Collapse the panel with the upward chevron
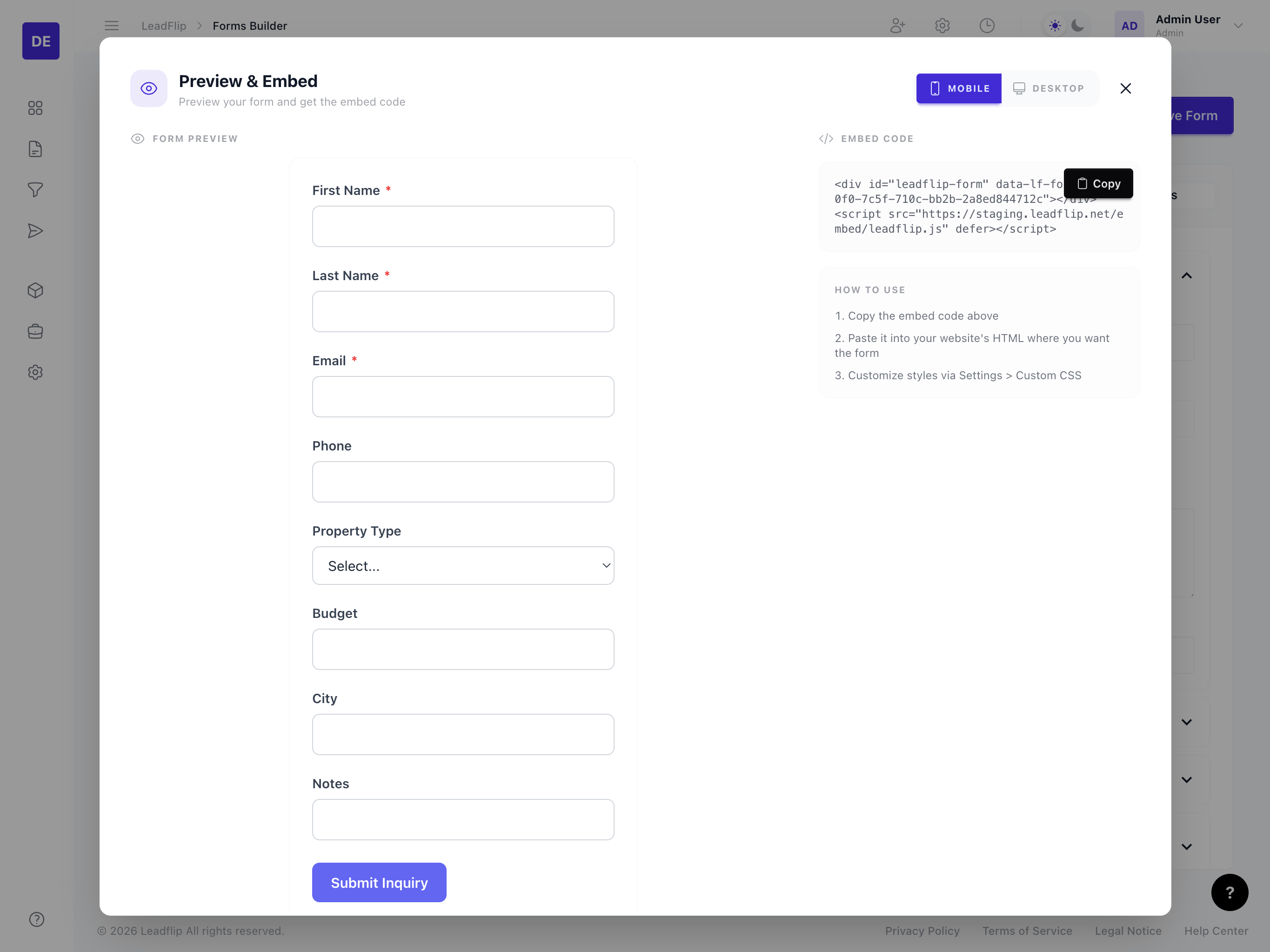The height and width of the screenshot is (952, 1270). coord(1187,275)
